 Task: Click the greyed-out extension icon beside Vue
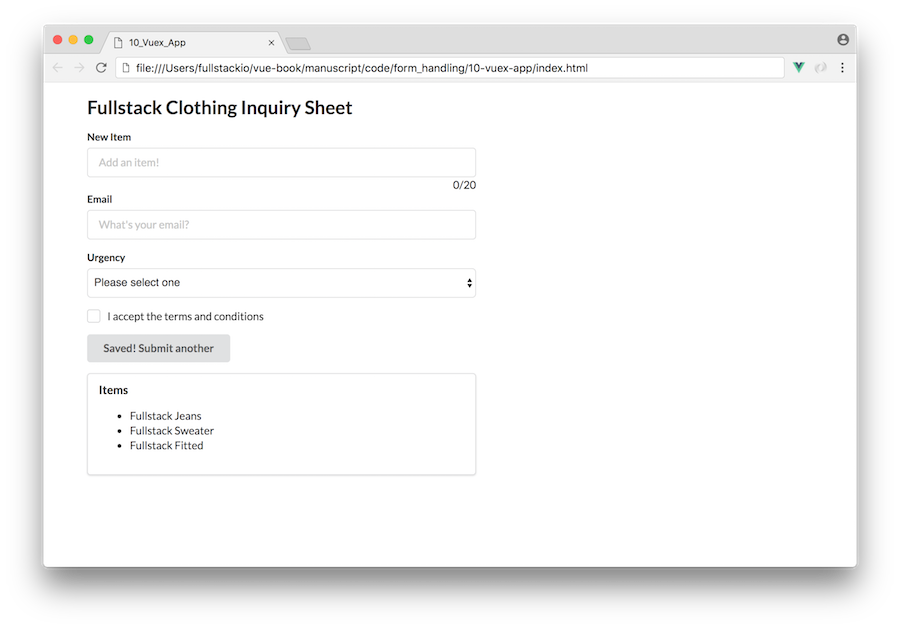pyautogui.click(x=820, y=68)
